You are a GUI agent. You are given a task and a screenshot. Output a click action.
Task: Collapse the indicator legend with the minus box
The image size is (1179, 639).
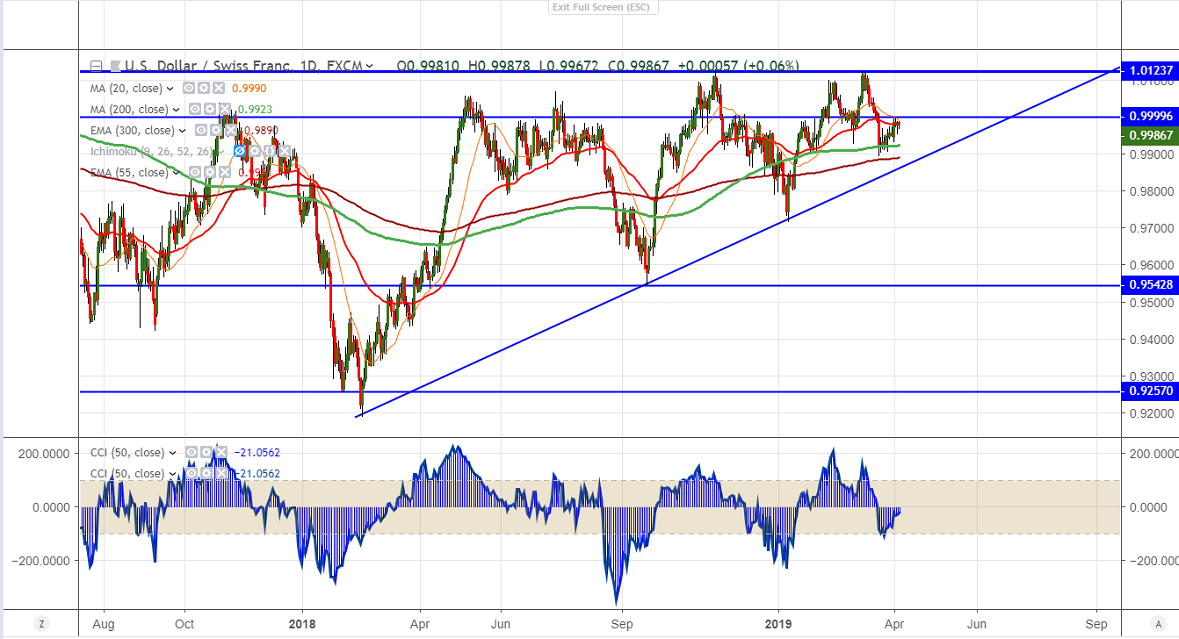pos(95,66)
